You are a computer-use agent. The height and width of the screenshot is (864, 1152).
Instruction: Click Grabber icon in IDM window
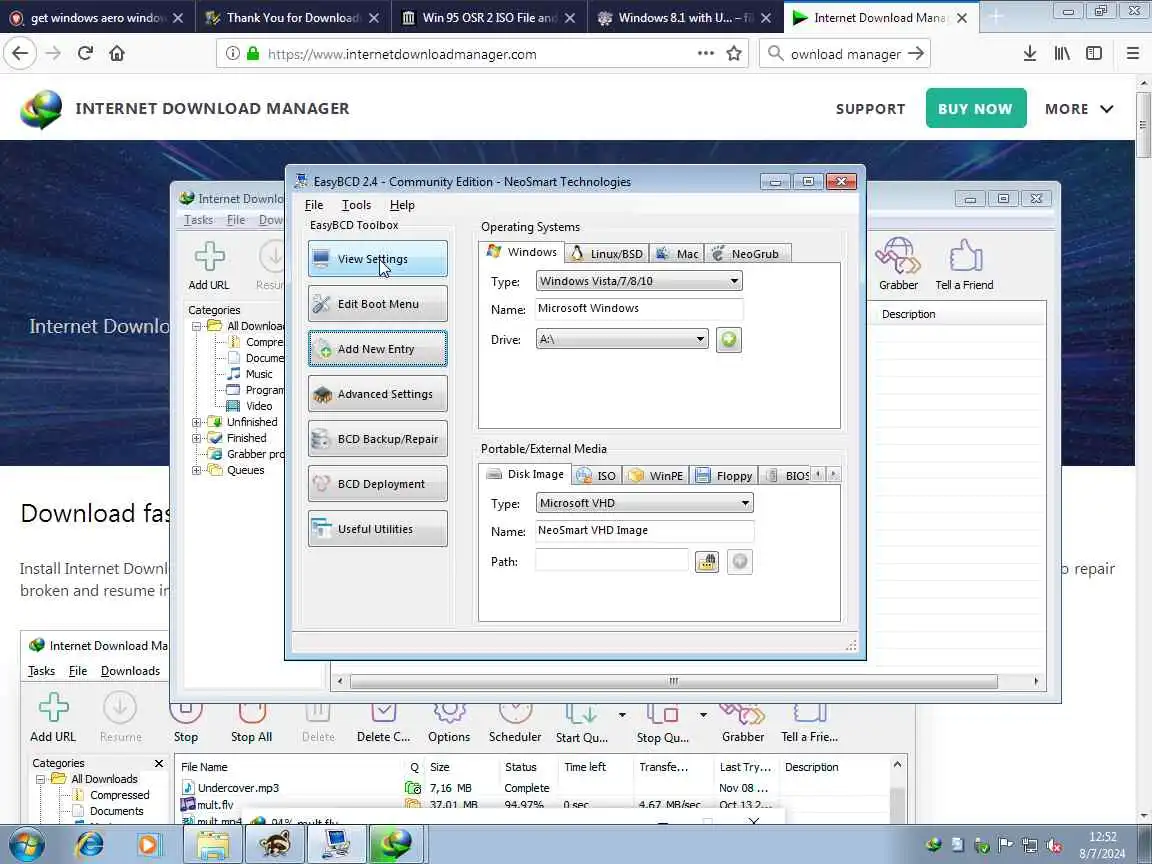[898, 264]
